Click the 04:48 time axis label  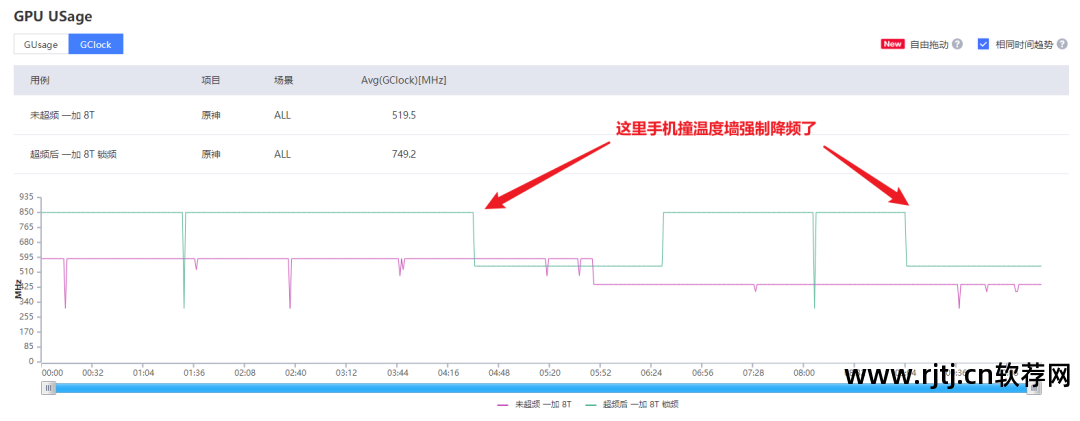(499, 373)
